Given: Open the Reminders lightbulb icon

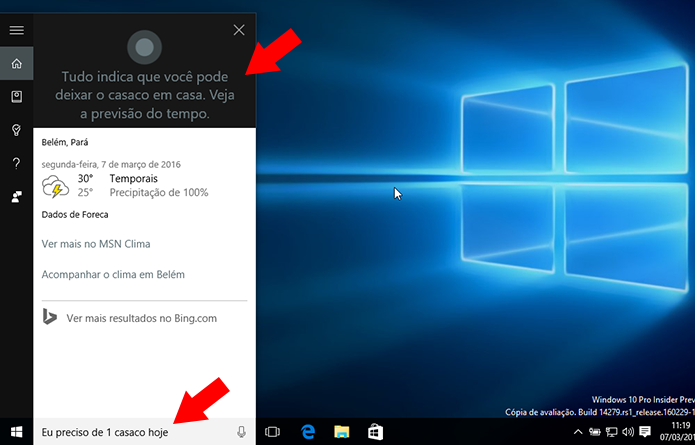Looking at the screenshot, I should (x=16, y=130).
